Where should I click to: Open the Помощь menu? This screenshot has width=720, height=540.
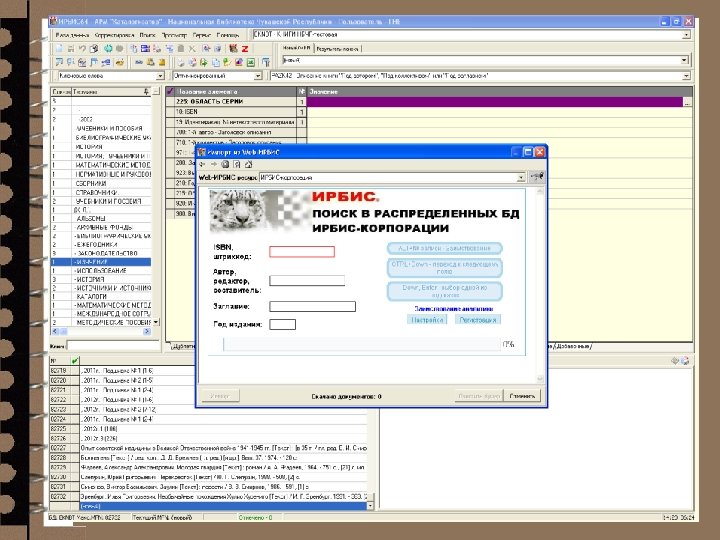tap(228, 35)
